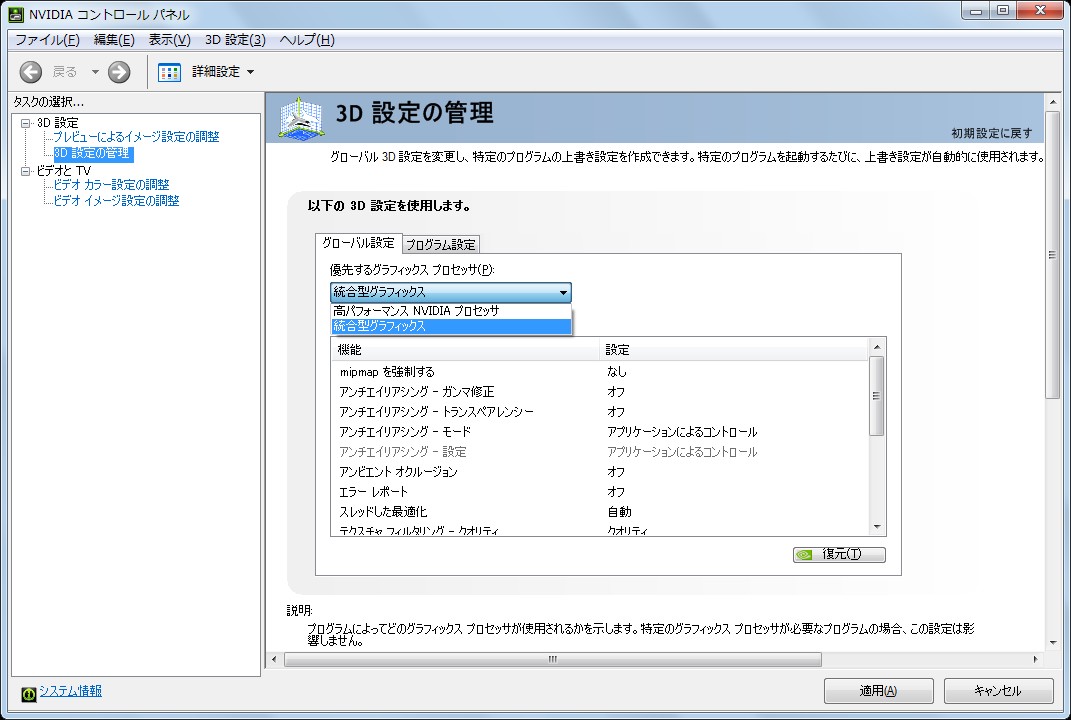Click the キャンセル button
The height and width of the screenshot is (720, 1071).
(998, 691)
